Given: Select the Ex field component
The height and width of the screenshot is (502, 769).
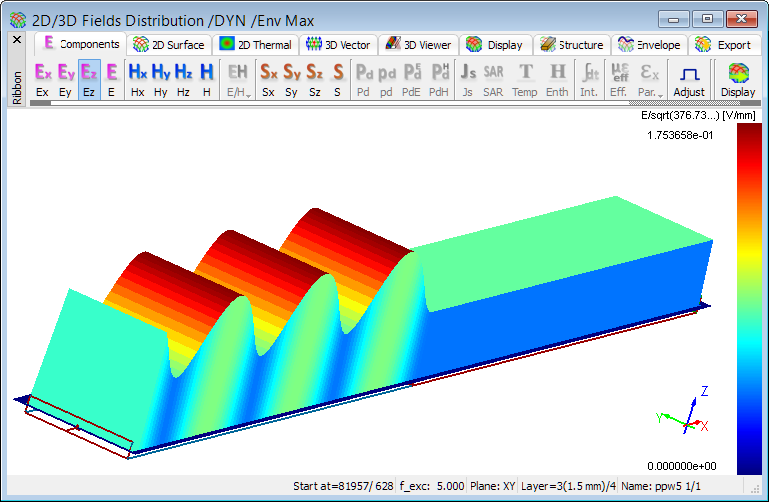Looking at the screenshot, I should coord(42,79).
